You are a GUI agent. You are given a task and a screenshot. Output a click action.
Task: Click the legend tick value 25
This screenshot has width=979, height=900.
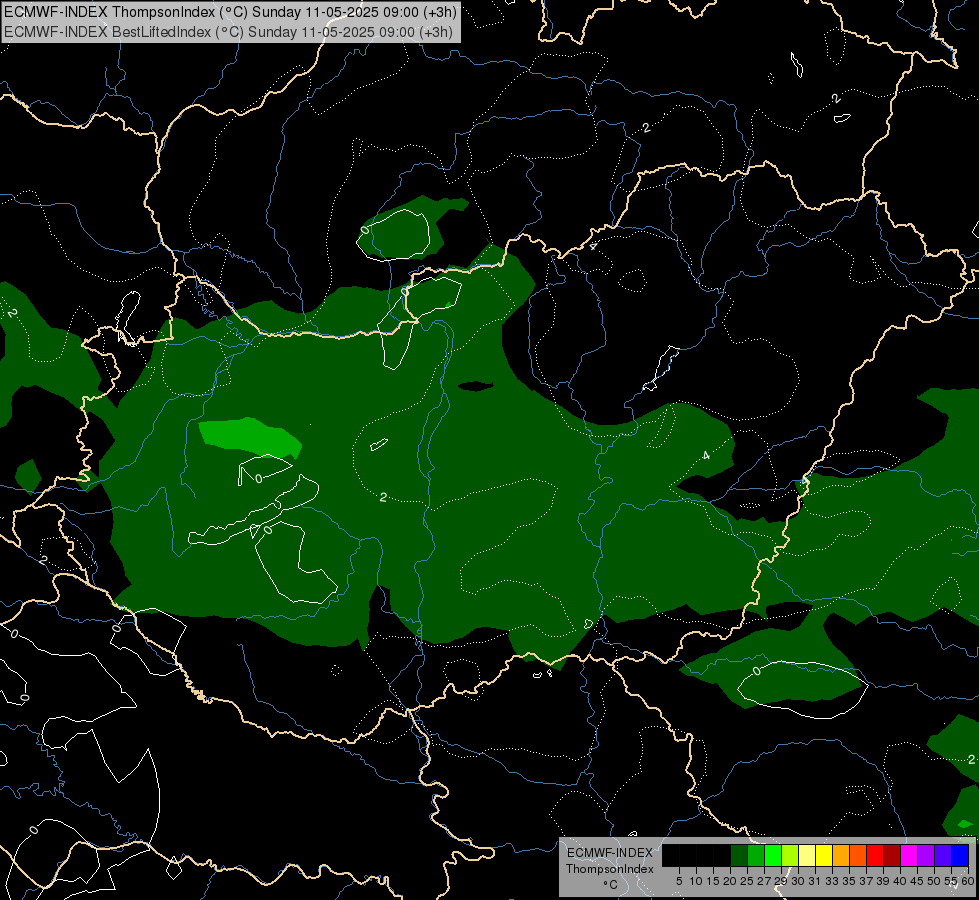coord(747,881)
